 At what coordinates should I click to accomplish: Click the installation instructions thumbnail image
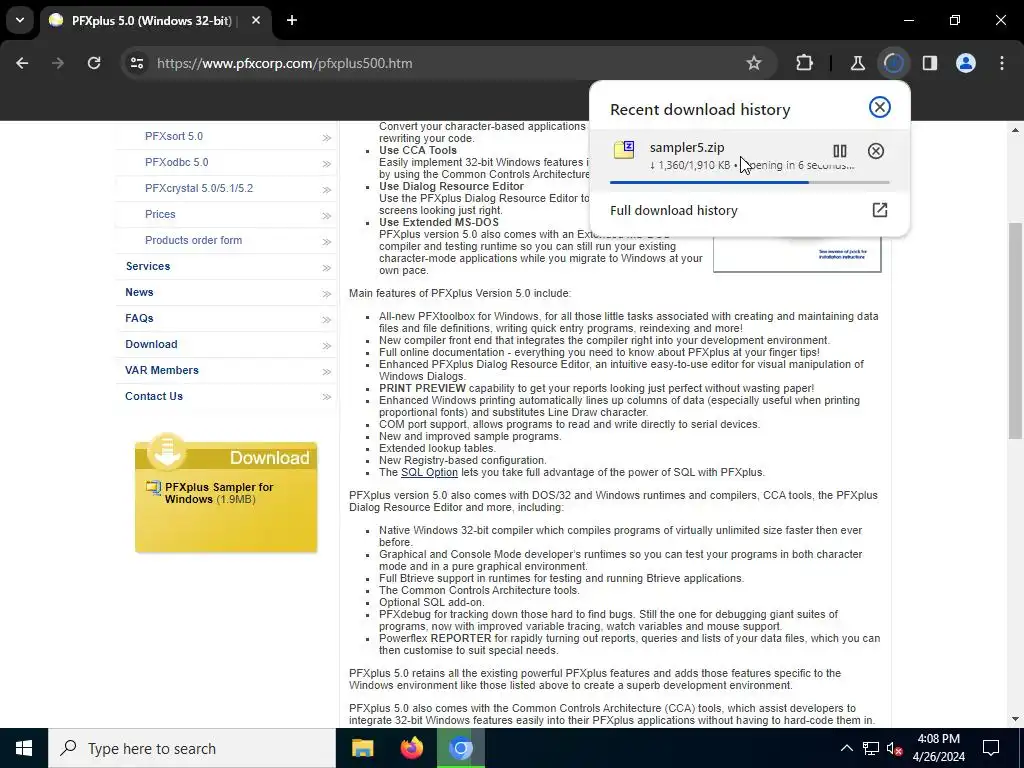[797, 253]
